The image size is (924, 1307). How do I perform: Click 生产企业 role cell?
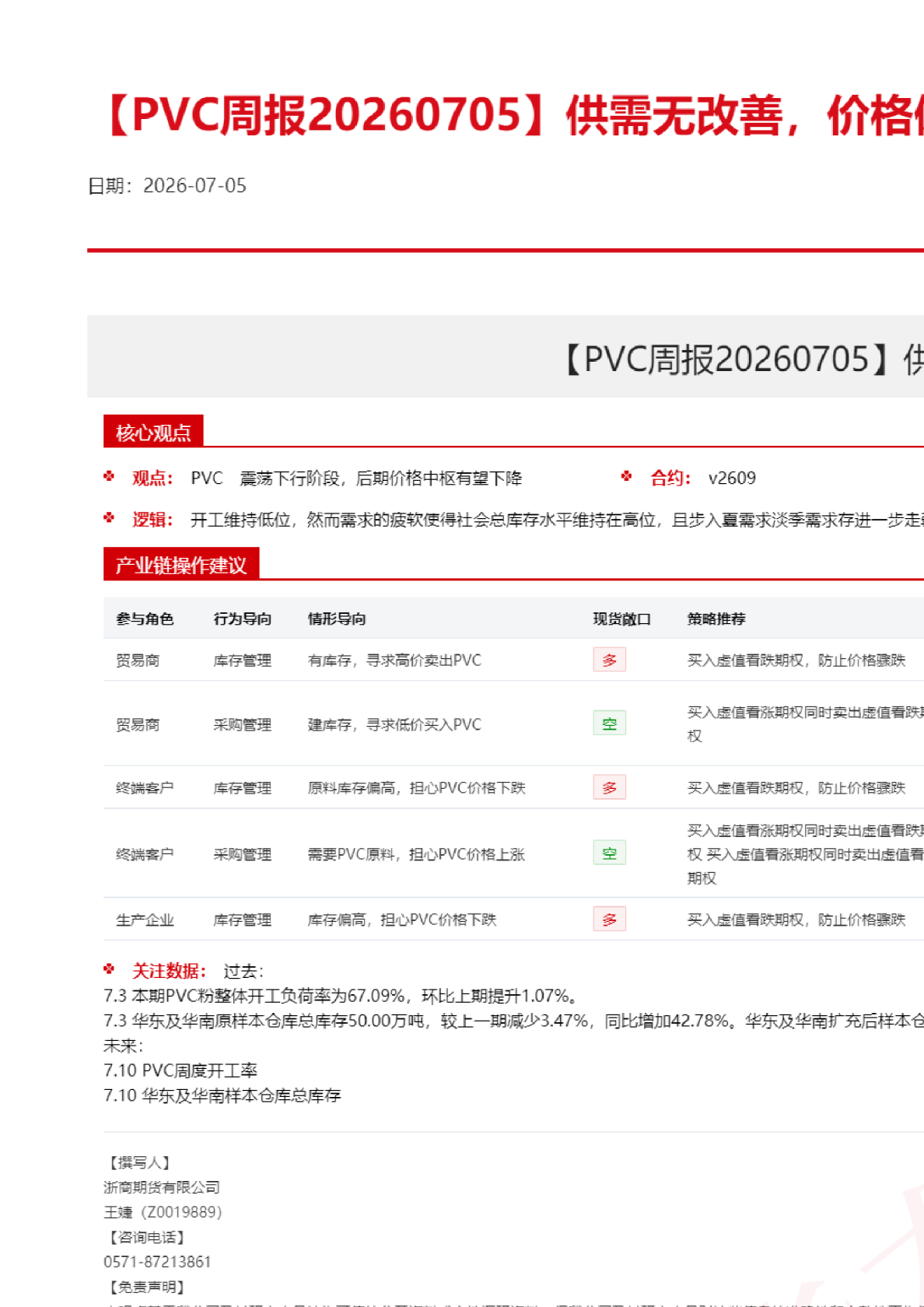point(145,920)
